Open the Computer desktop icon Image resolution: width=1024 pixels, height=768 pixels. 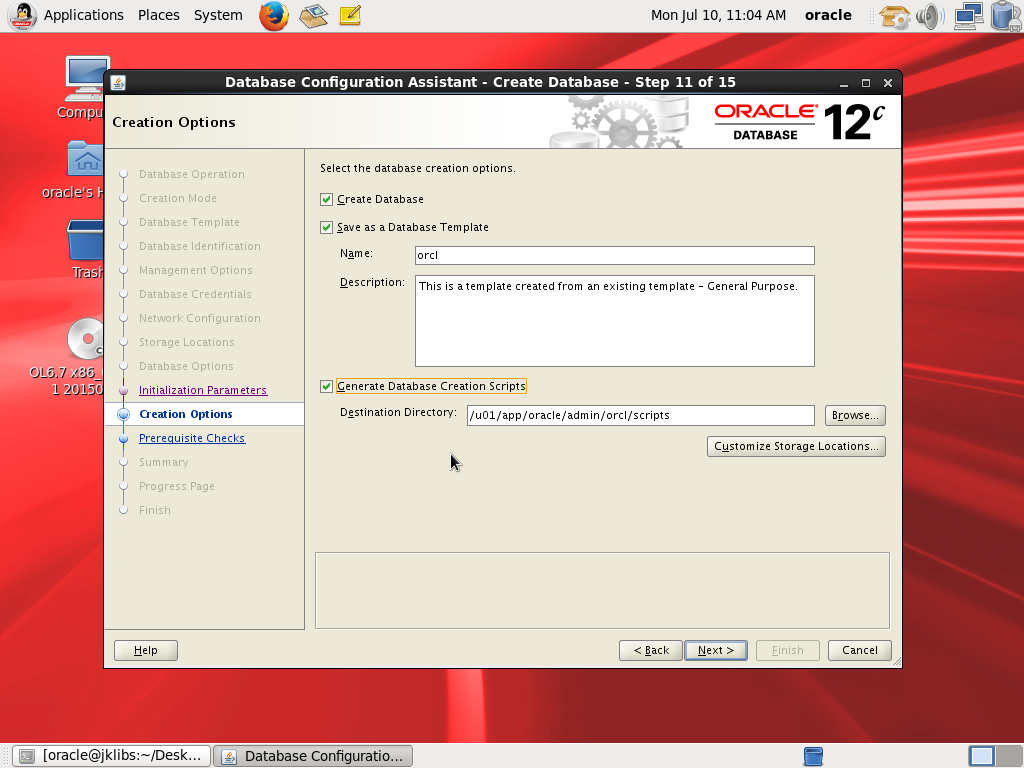(x=88, y=80)
